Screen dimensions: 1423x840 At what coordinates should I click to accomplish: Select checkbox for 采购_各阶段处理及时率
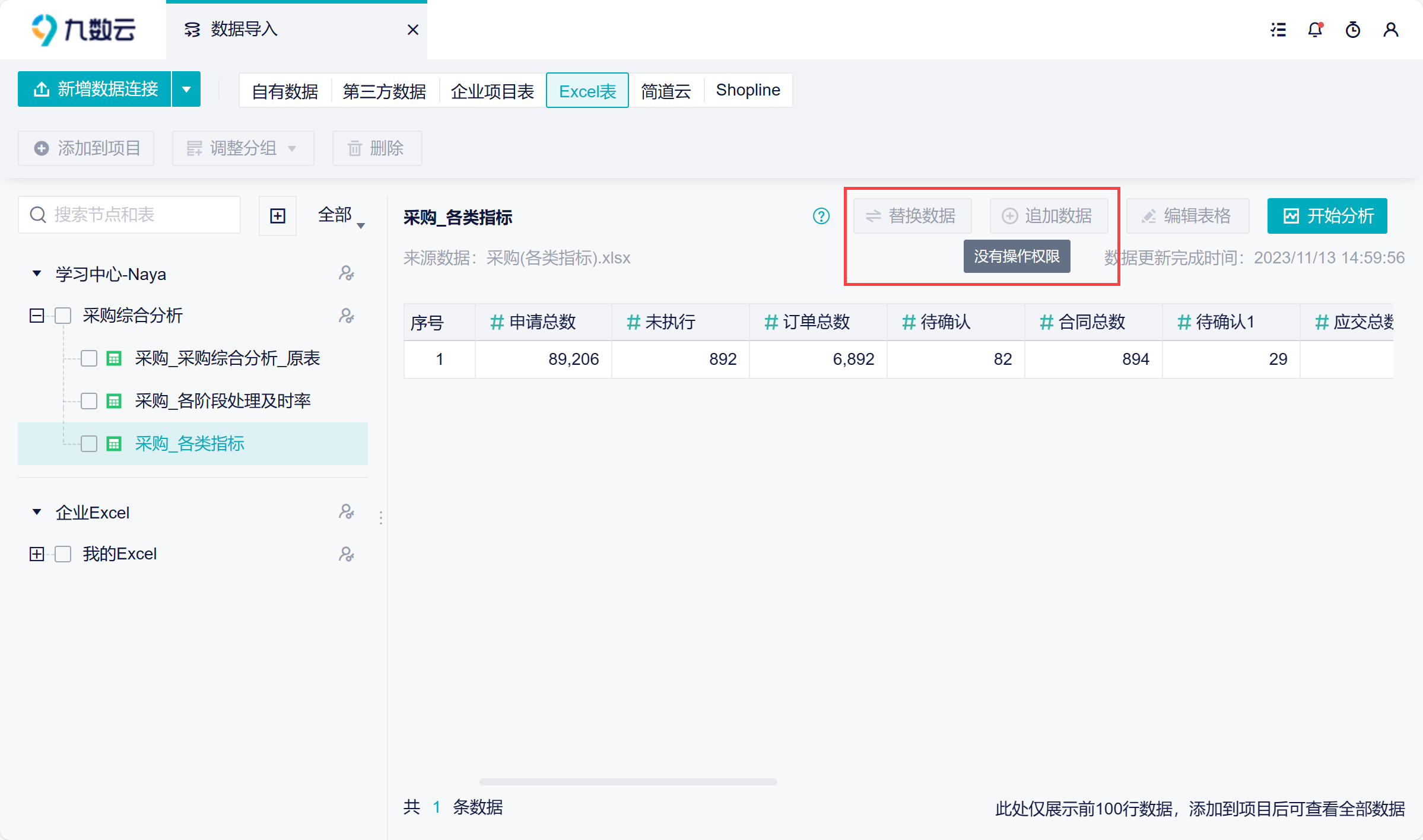(x=89, y=401)
